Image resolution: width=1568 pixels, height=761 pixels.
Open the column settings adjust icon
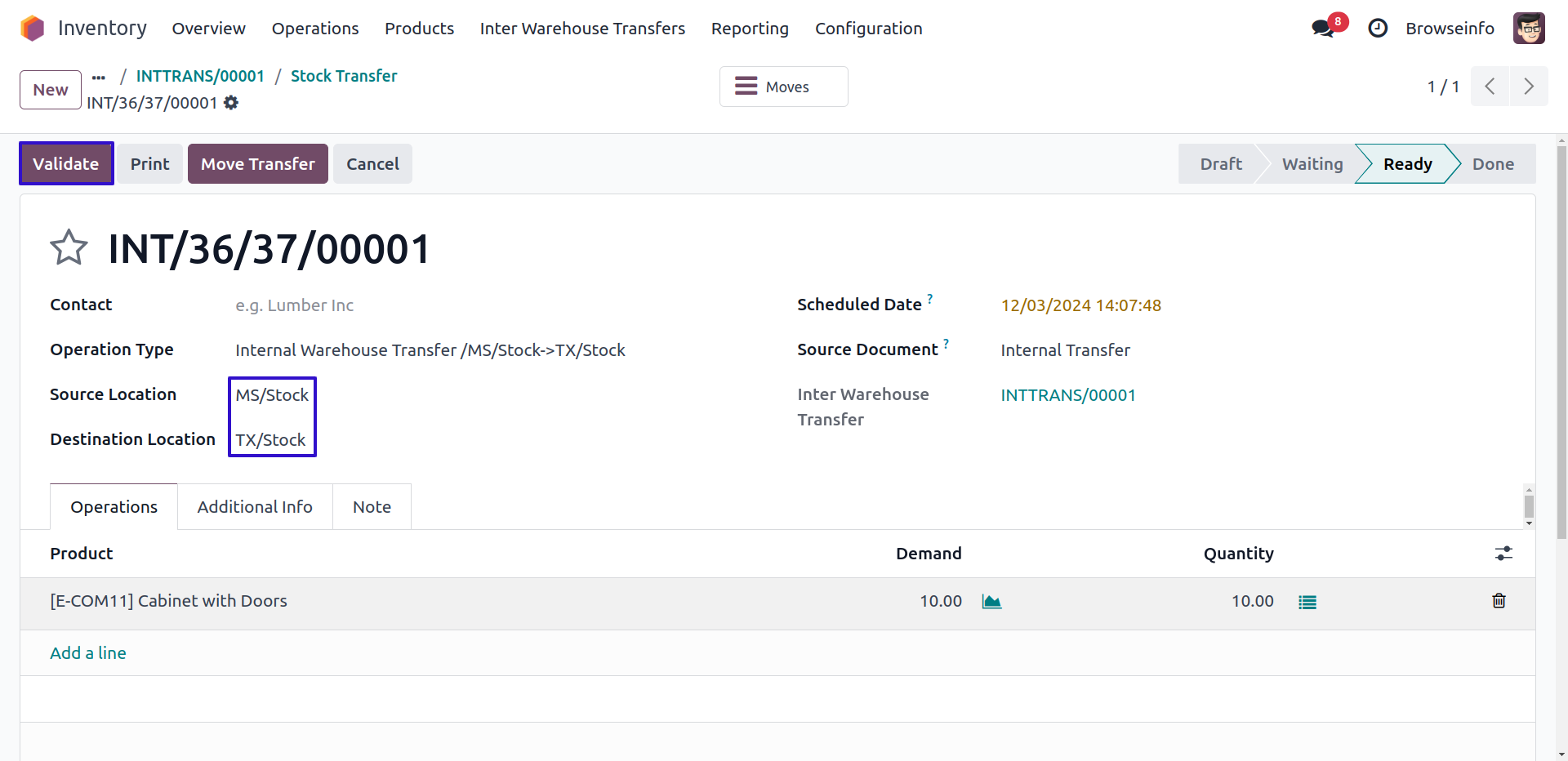(1503, 554)
